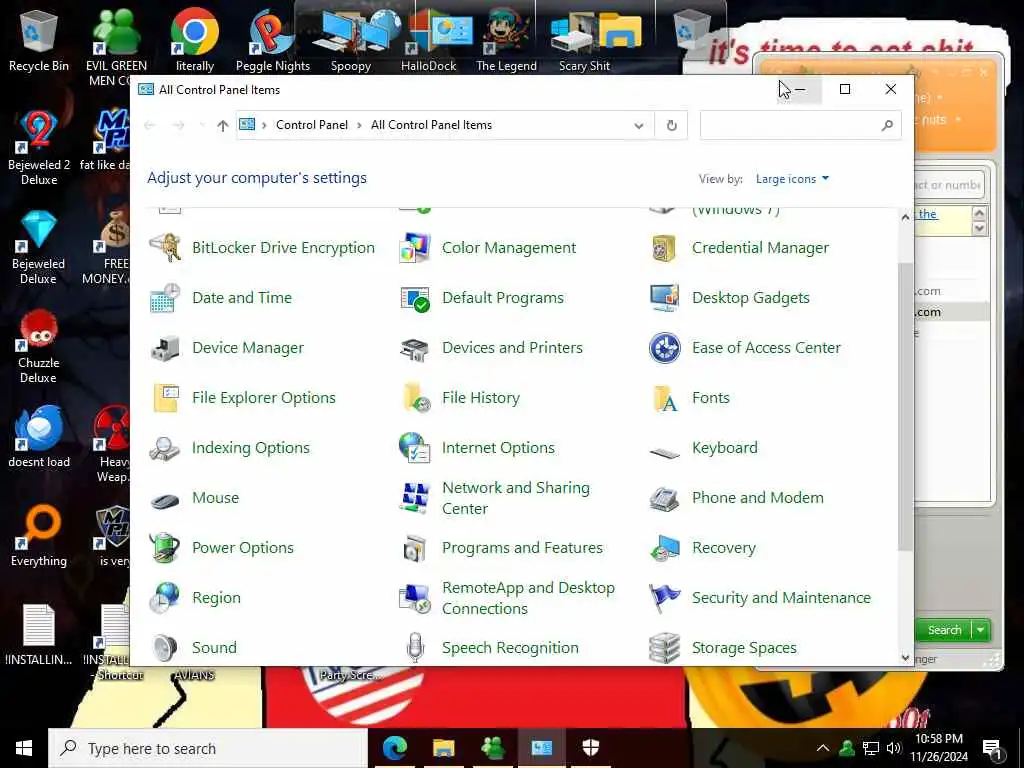Click the network icon in system tray

point(871,748)
